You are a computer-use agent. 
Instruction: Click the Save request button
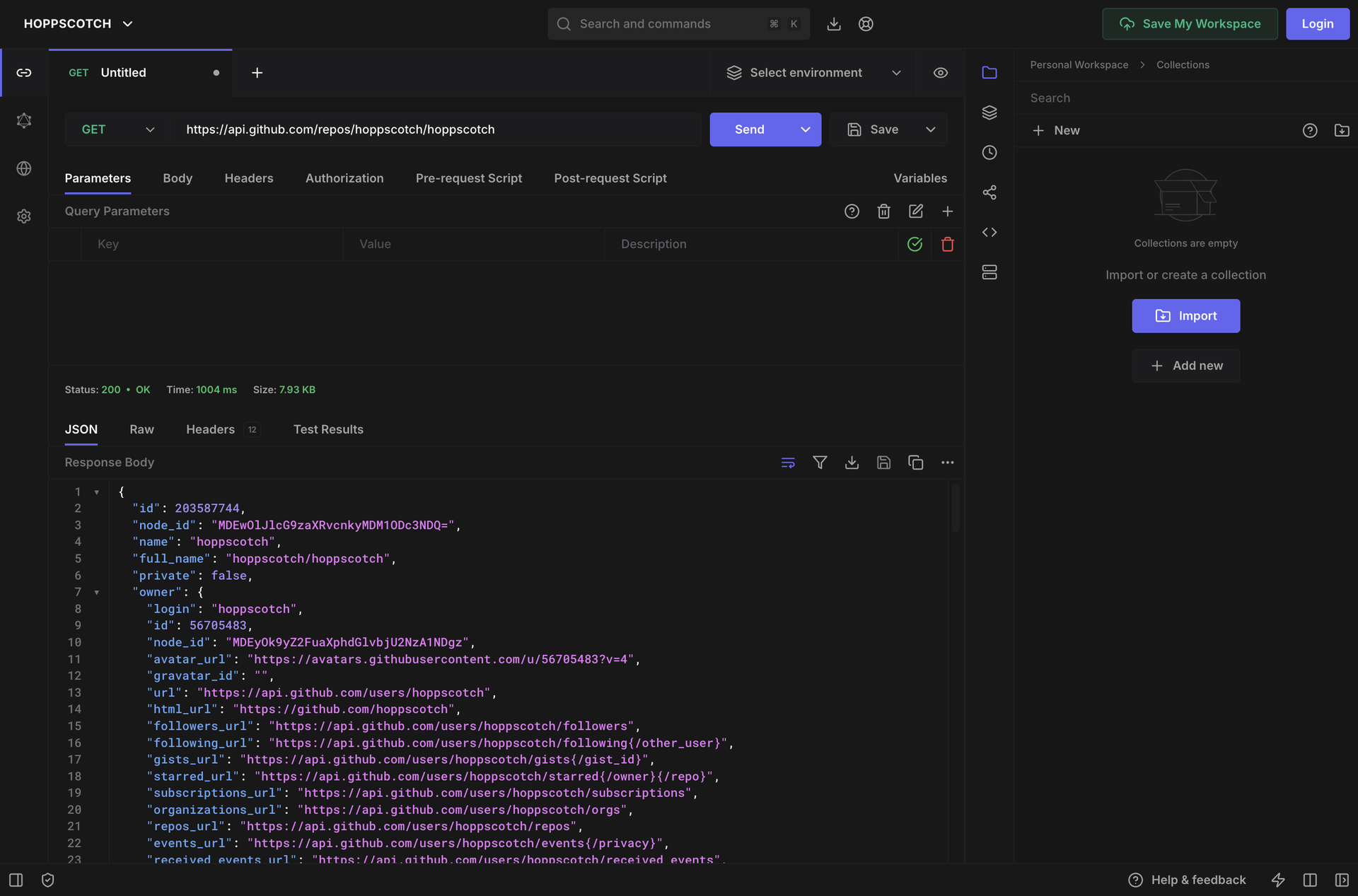click(873, 129)
